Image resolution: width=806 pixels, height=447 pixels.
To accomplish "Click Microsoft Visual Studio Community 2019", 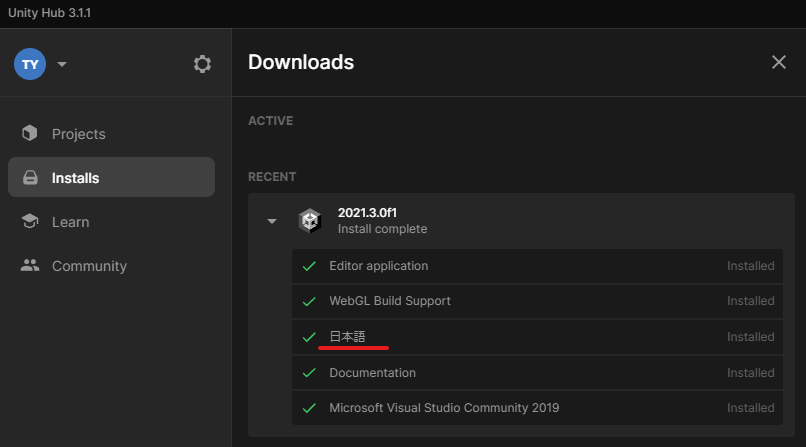I will click(x=444, y=408).
